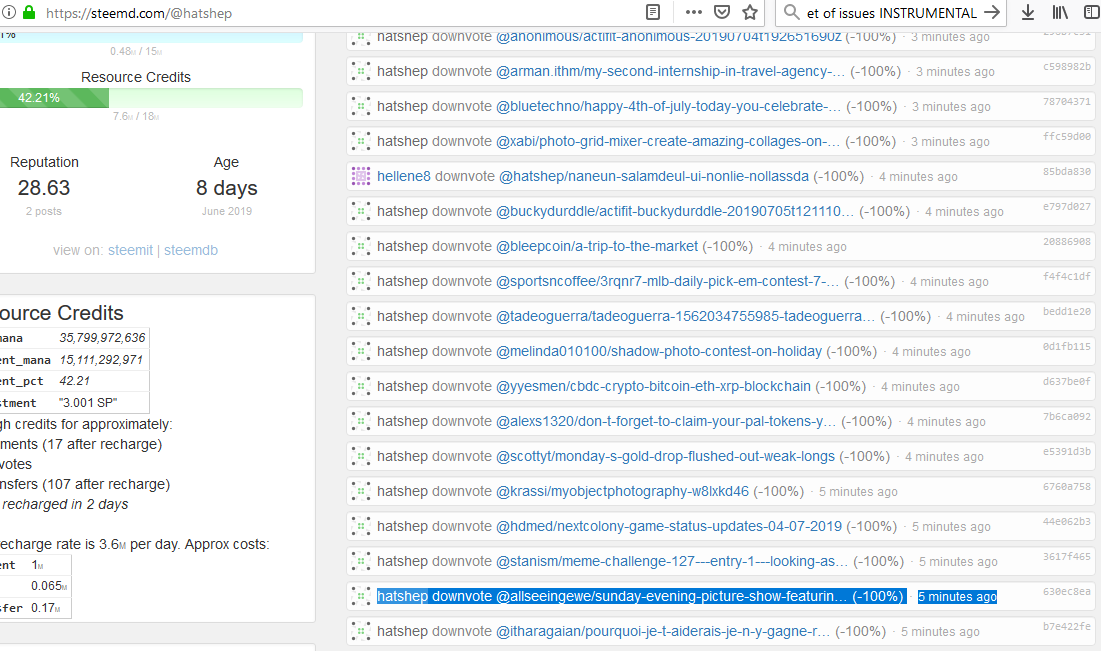Bookmark this page with the star icon
1101x651 pixels.
pos(750,13)
